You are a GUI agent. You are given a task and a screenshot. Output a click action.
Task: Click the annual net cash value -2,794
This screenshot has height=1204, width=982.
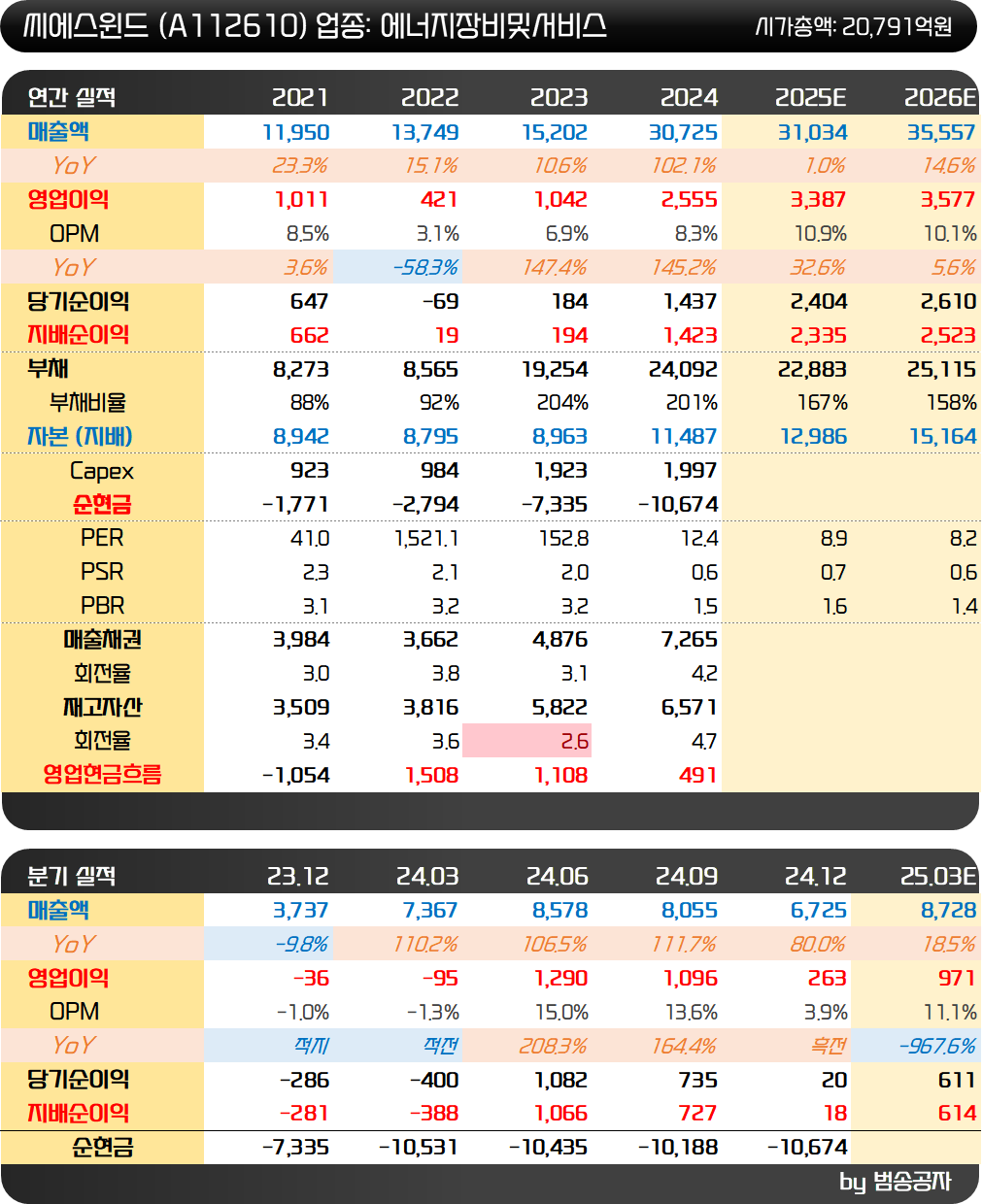(x=425, y=504)
